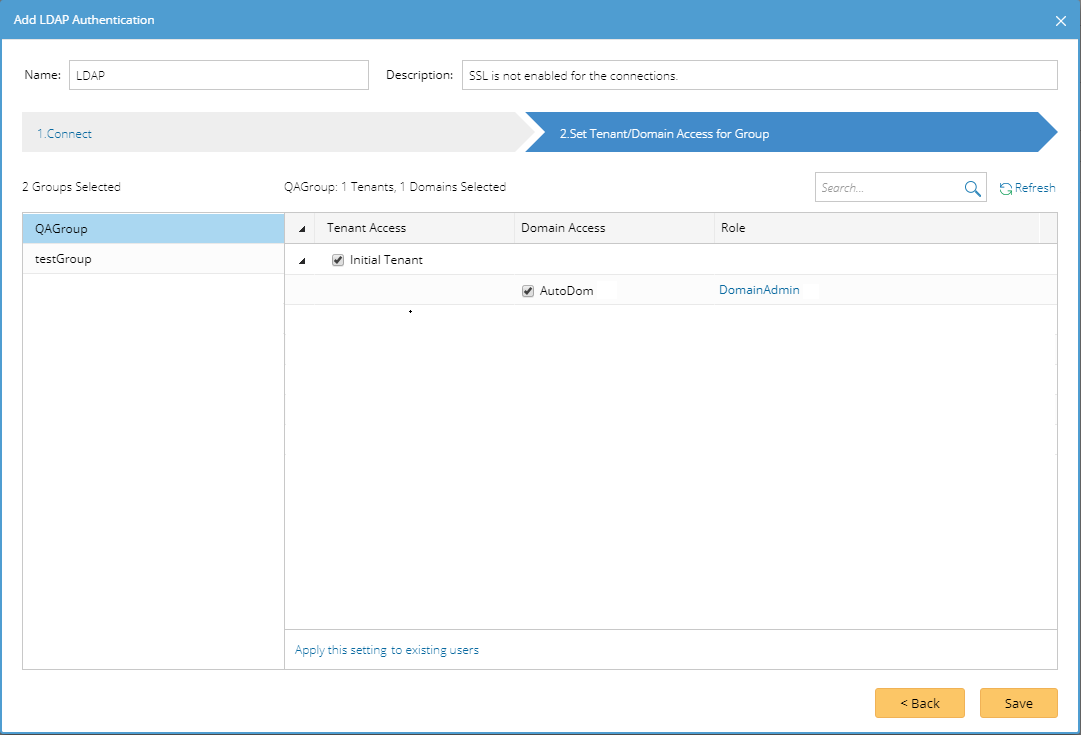
Task: Focus the Name input field
Action: (x=219, y=75)
